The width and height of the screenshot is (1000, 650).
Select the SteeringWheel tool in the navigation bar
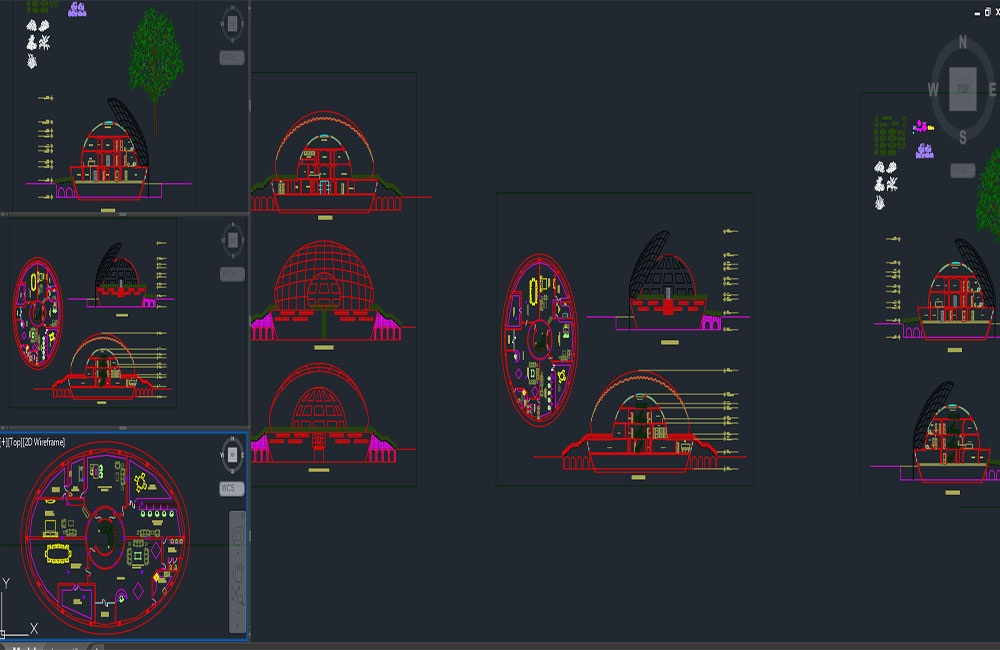[237, 536]
